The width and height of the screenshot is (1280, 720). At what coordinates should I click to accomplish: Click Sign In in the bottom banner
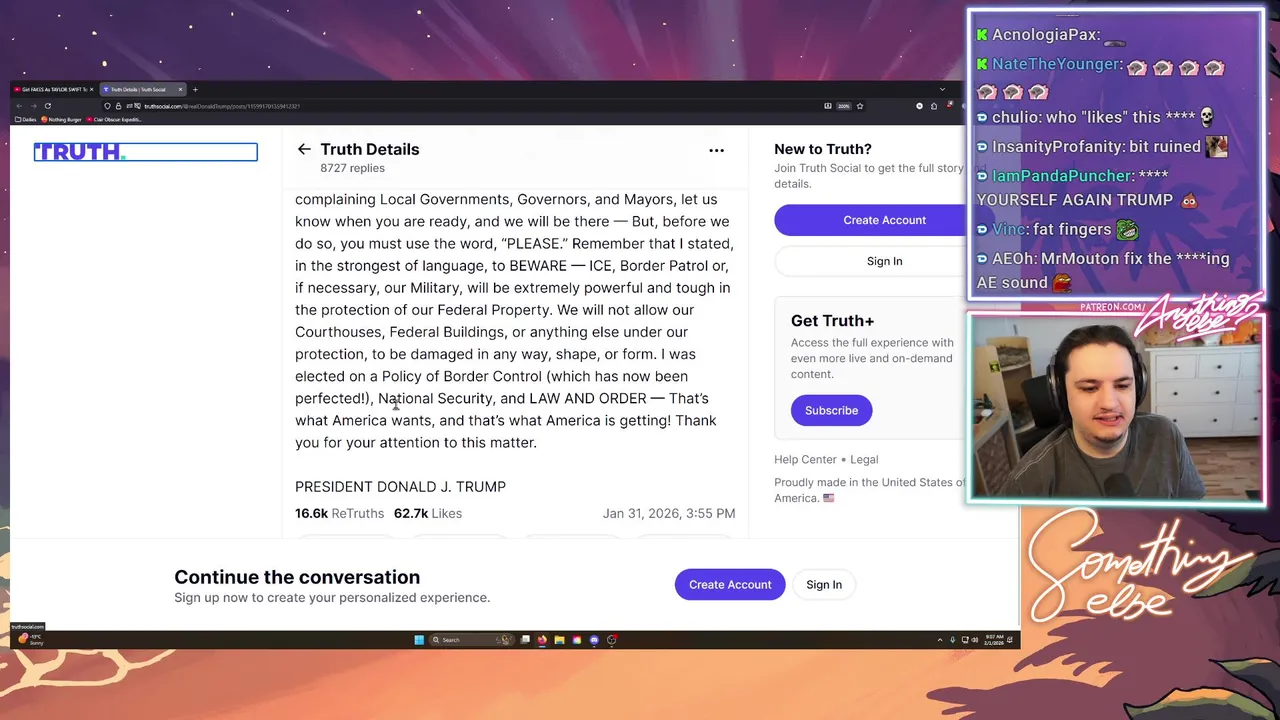[824, 584]
